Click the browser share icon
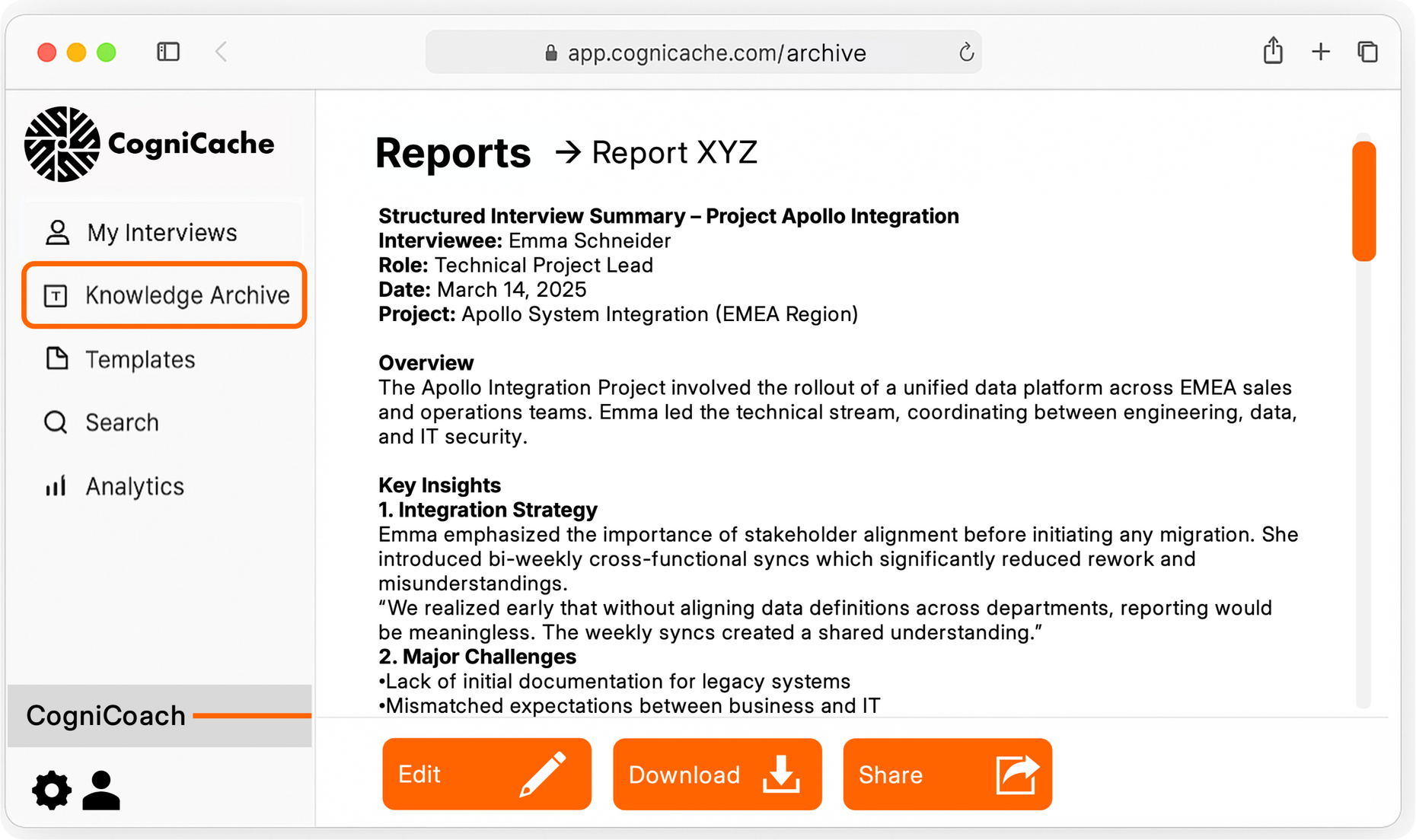Image resolution: width=1416 pixels, height=840 pixels. click(x=1273, y=52)
